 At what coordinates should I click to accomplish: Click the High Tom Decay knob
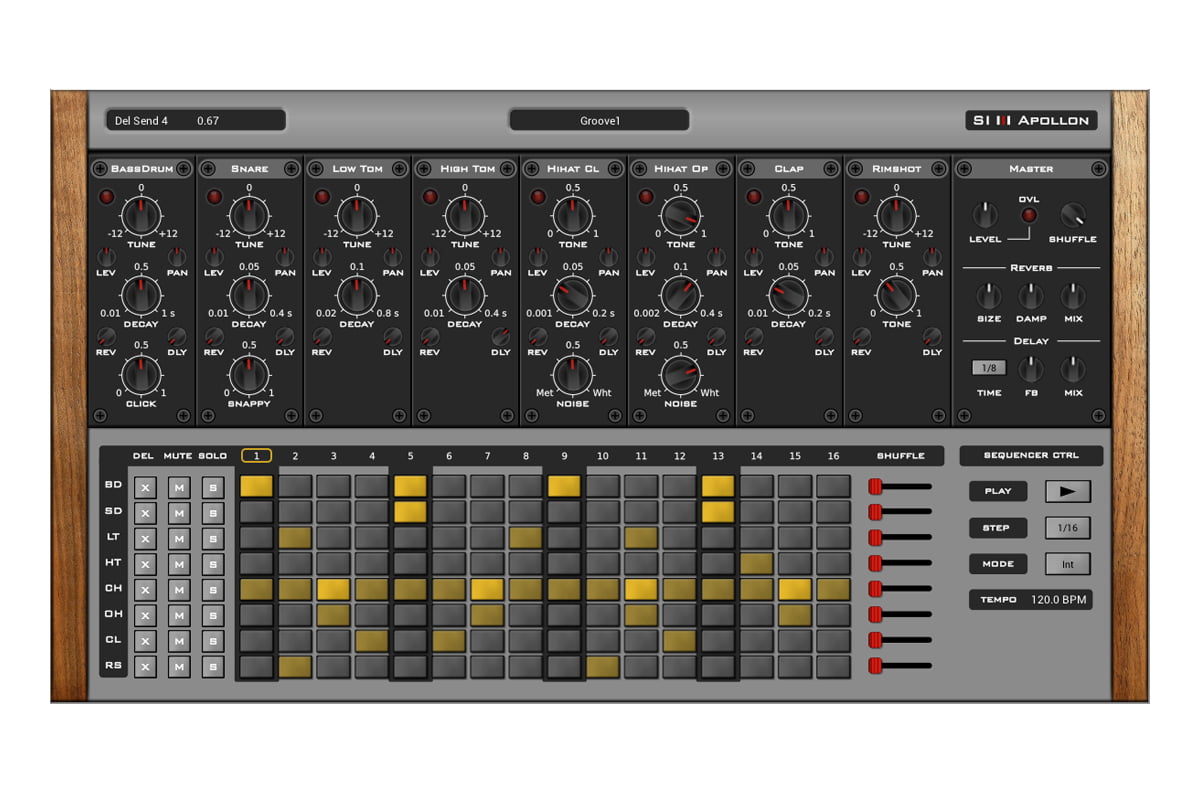pyautogui.click(x=465, y=295)
